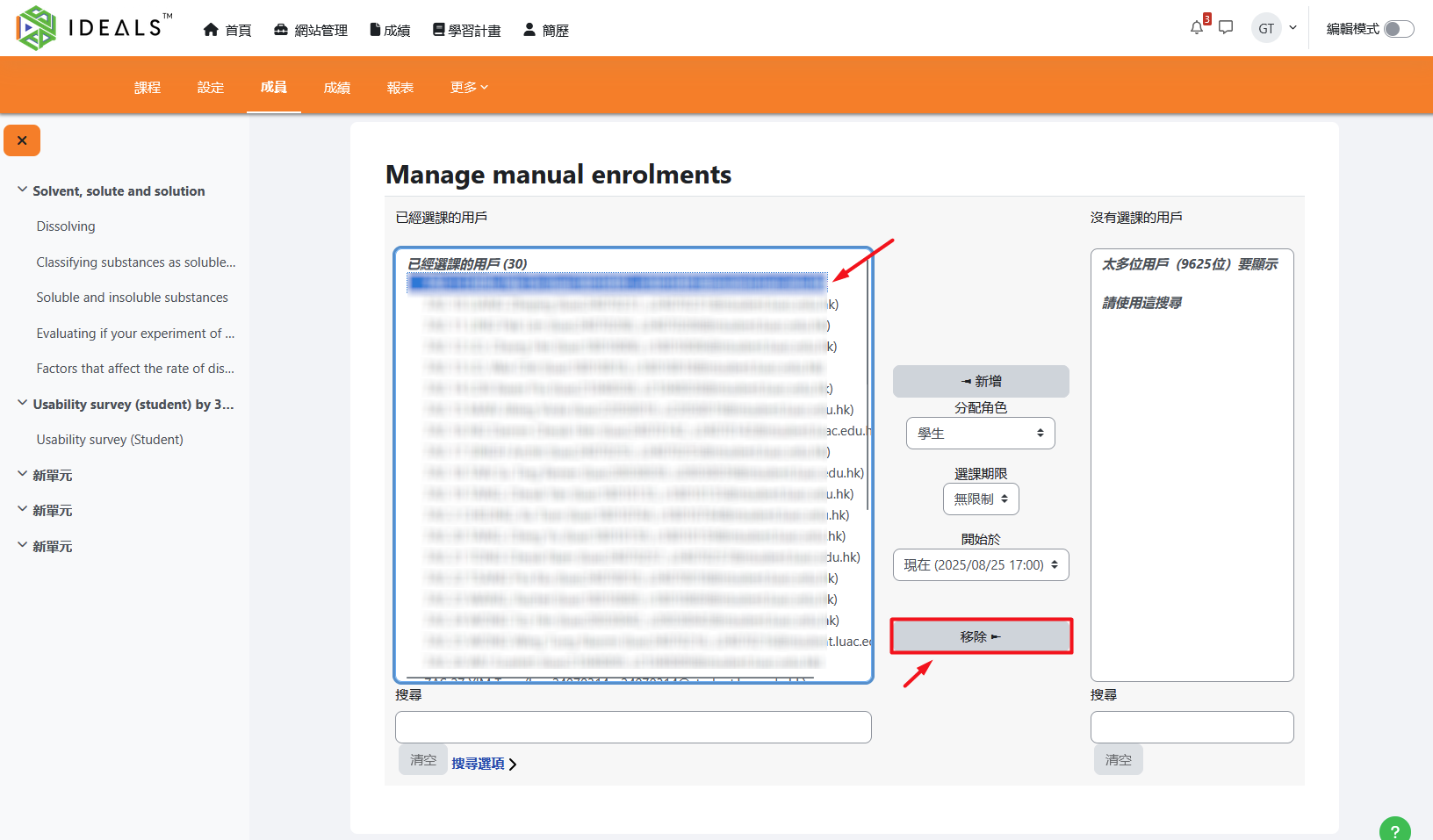Screen dimensions: 1433x840
Task: Open the 選課期限 duration dropdown
Action: point(980,499)
